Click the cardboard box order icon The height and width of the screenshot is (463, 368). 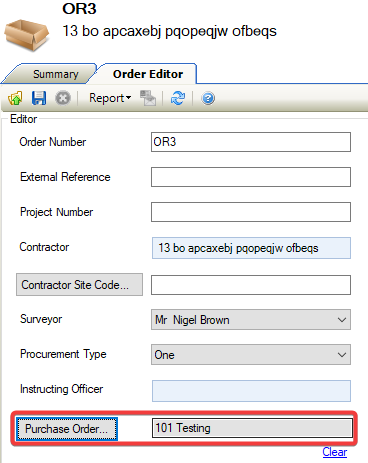(x=27, y=35)
